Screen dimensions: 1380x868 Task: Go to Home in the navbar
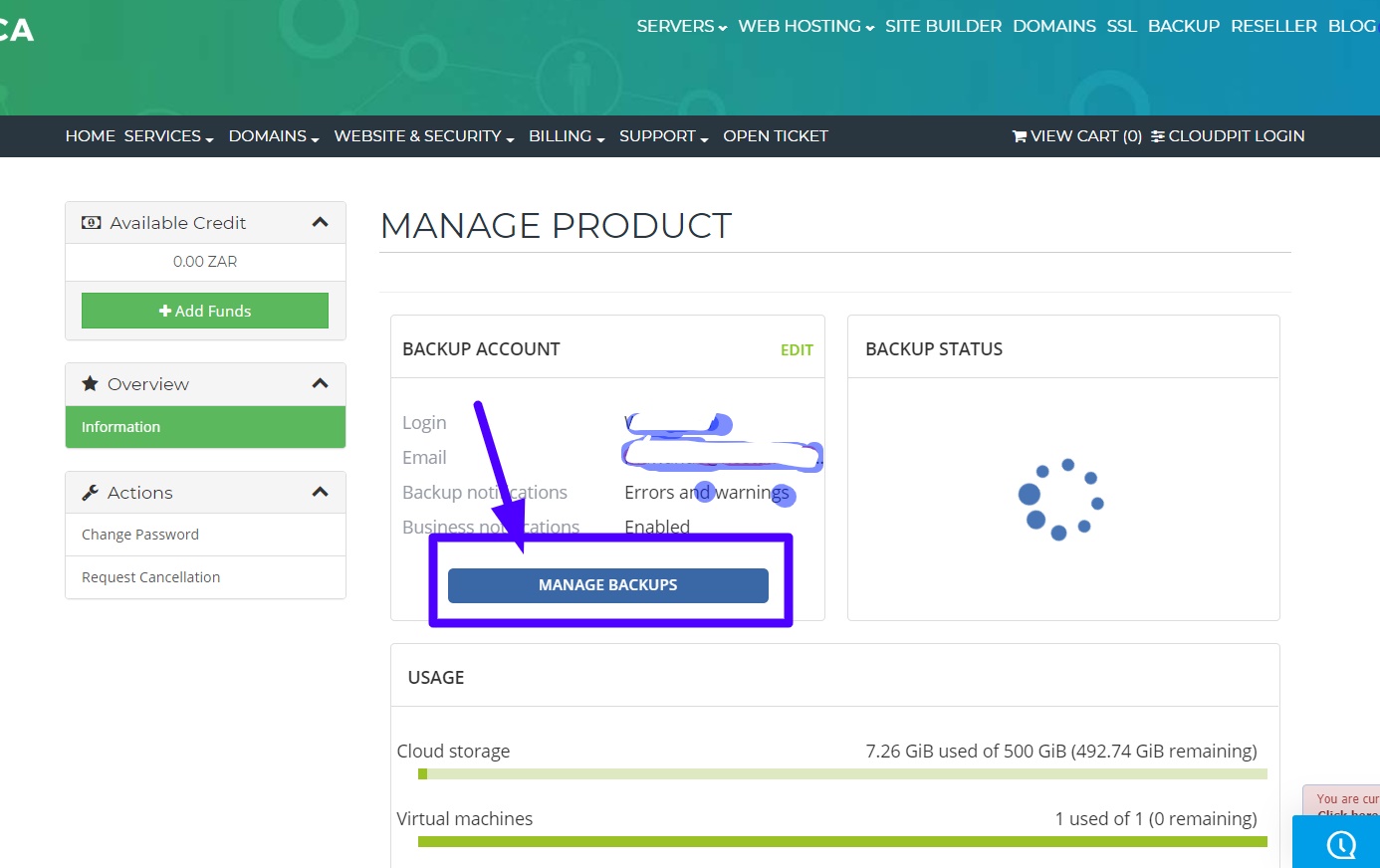(x=91, y=136)
